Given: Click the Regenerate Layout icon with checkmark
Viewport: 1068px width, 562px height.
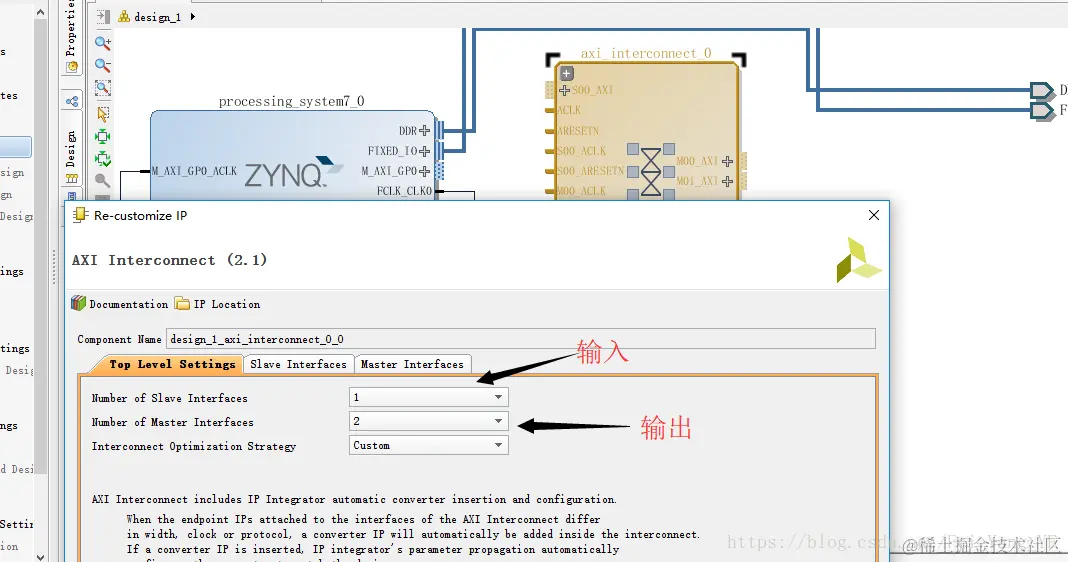Looking at the screenshot, I should 103,159.
